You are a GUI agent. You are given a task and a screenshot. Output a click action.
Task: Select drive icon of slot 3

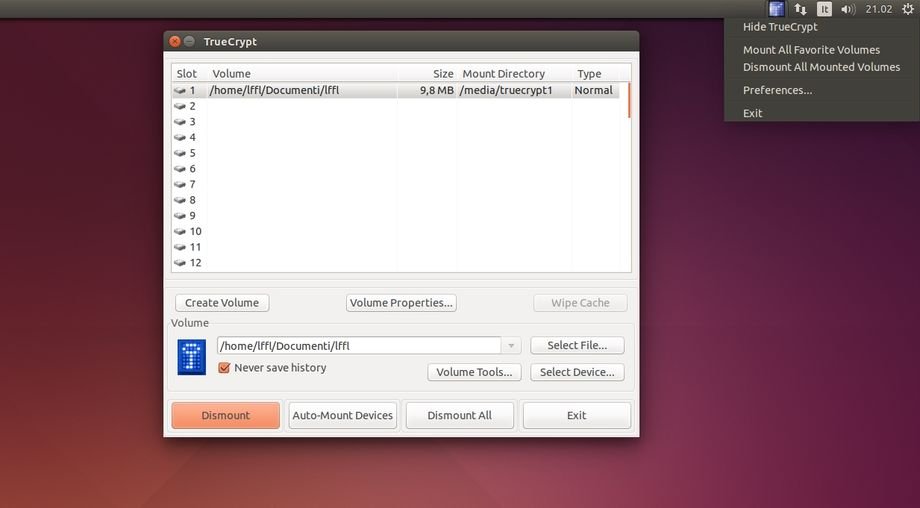coord(180,122)
